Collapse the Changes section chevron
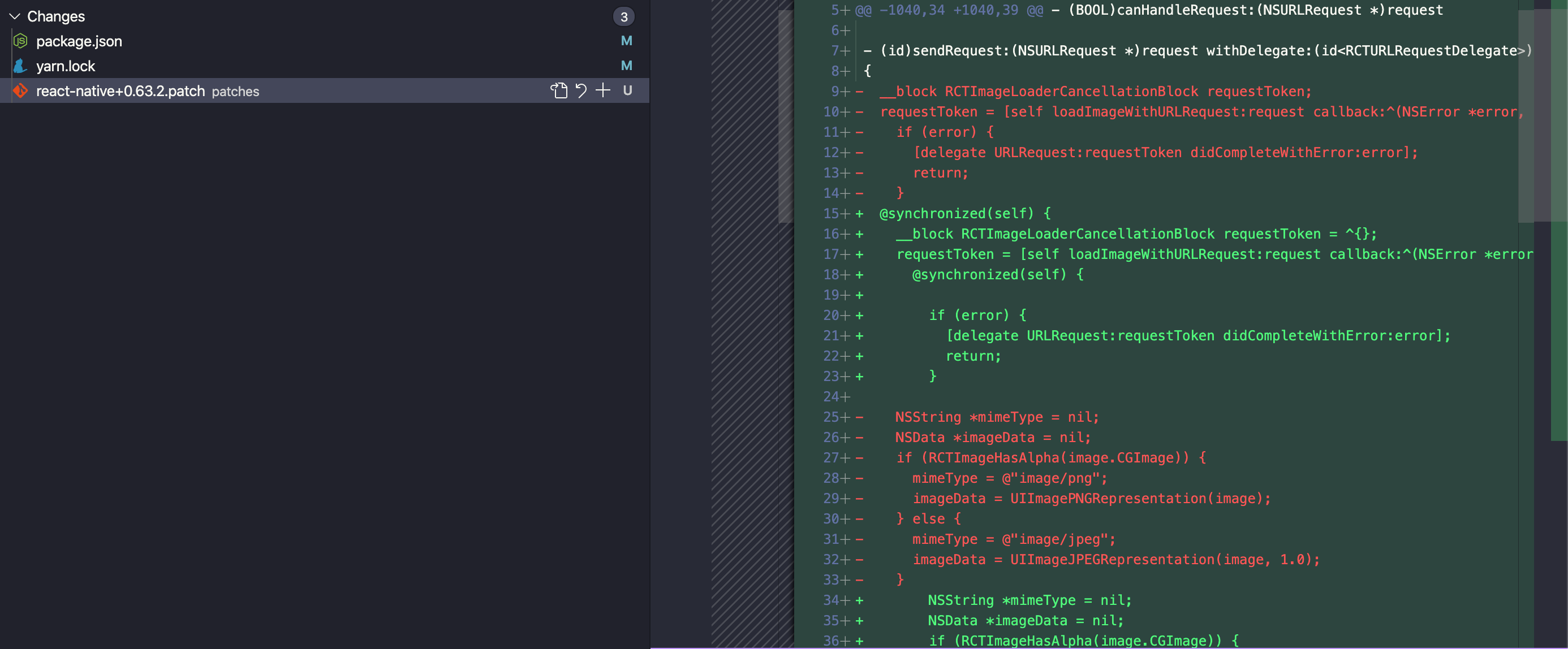 [15, 16]
